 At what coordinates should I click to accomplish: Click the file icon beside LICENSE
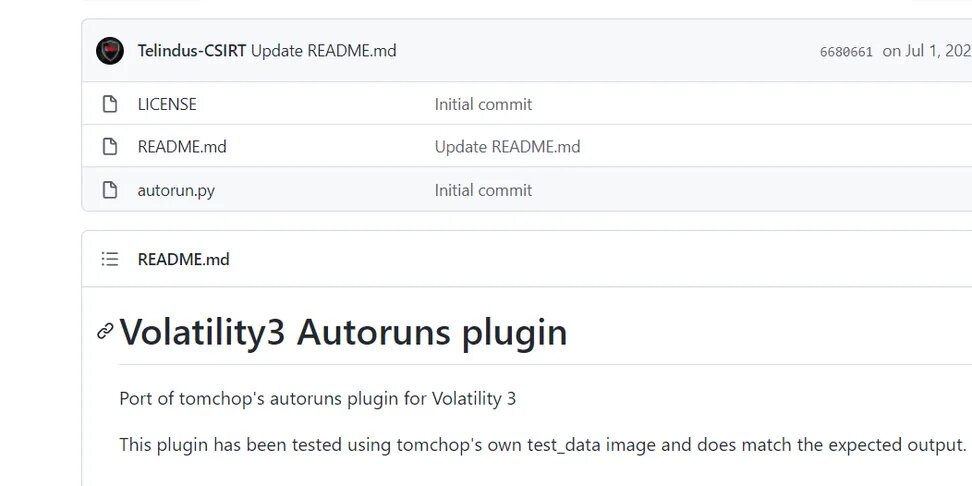(x=110, y=104)
